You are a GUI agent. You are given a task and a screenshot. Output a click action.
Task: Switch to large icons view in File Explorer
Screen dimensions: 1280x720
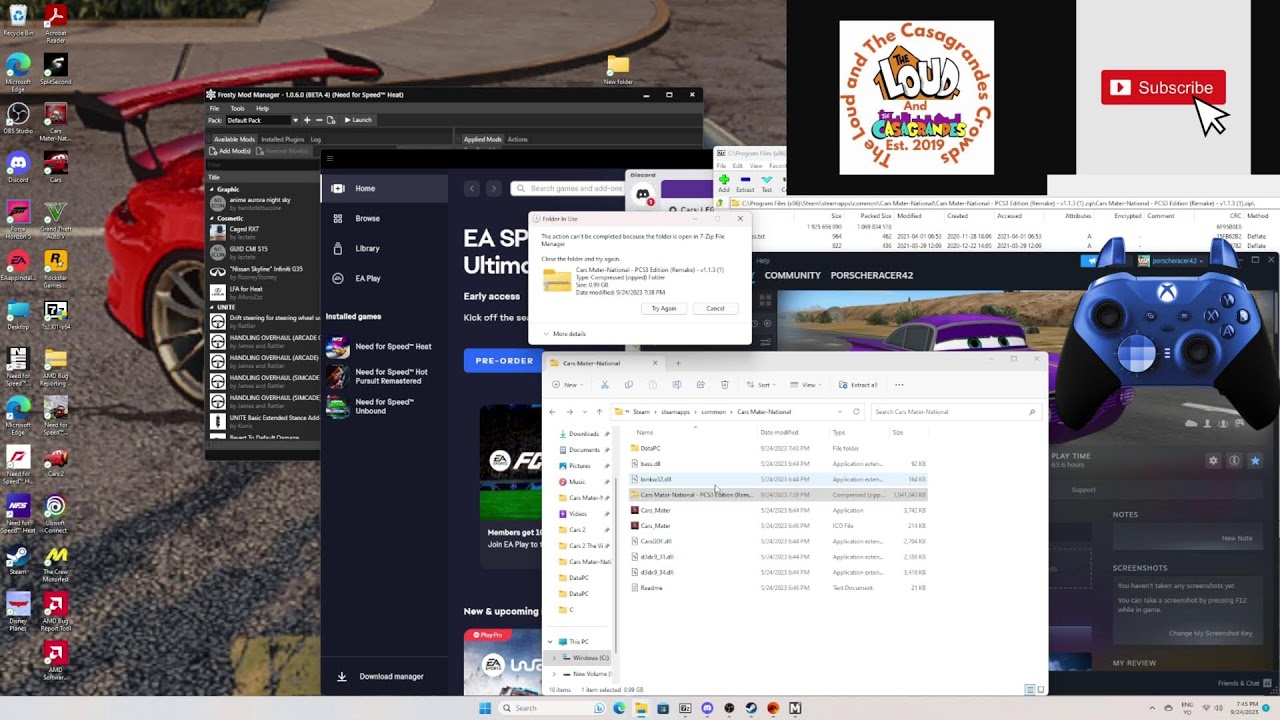1041,689
